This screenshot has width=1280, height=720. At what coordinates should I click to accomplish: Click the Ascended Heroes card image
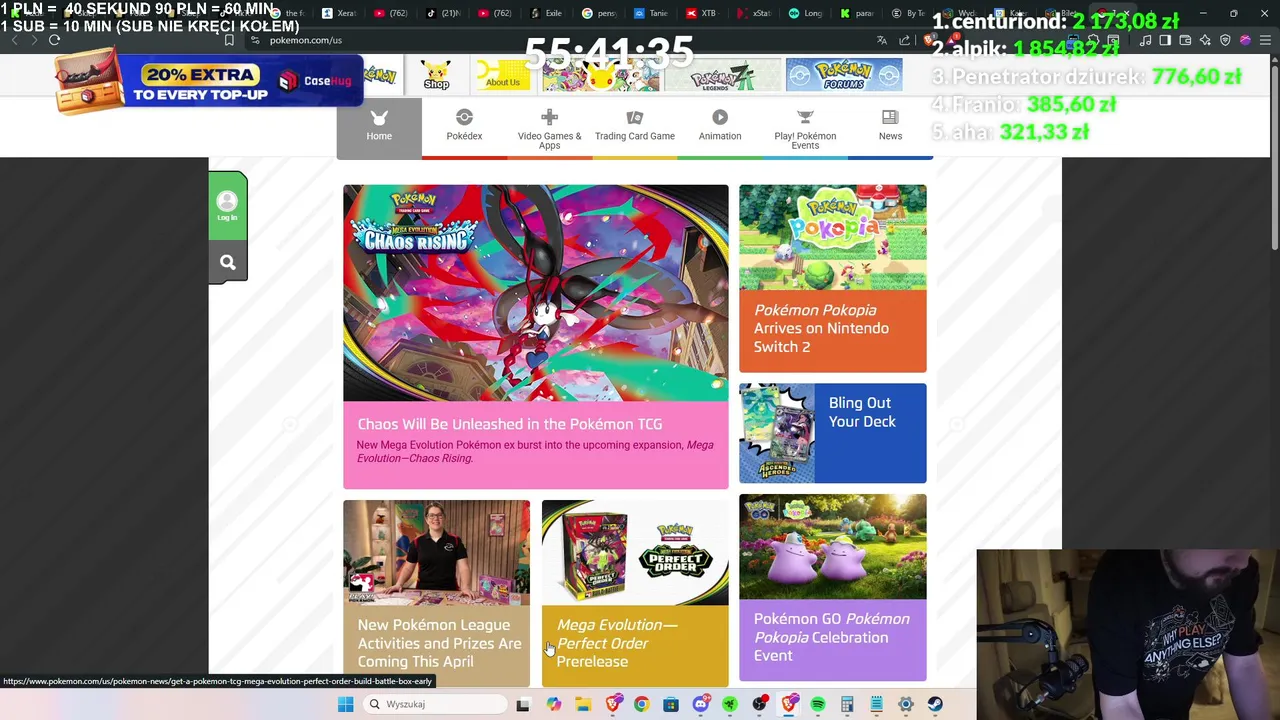coord(777,433)
